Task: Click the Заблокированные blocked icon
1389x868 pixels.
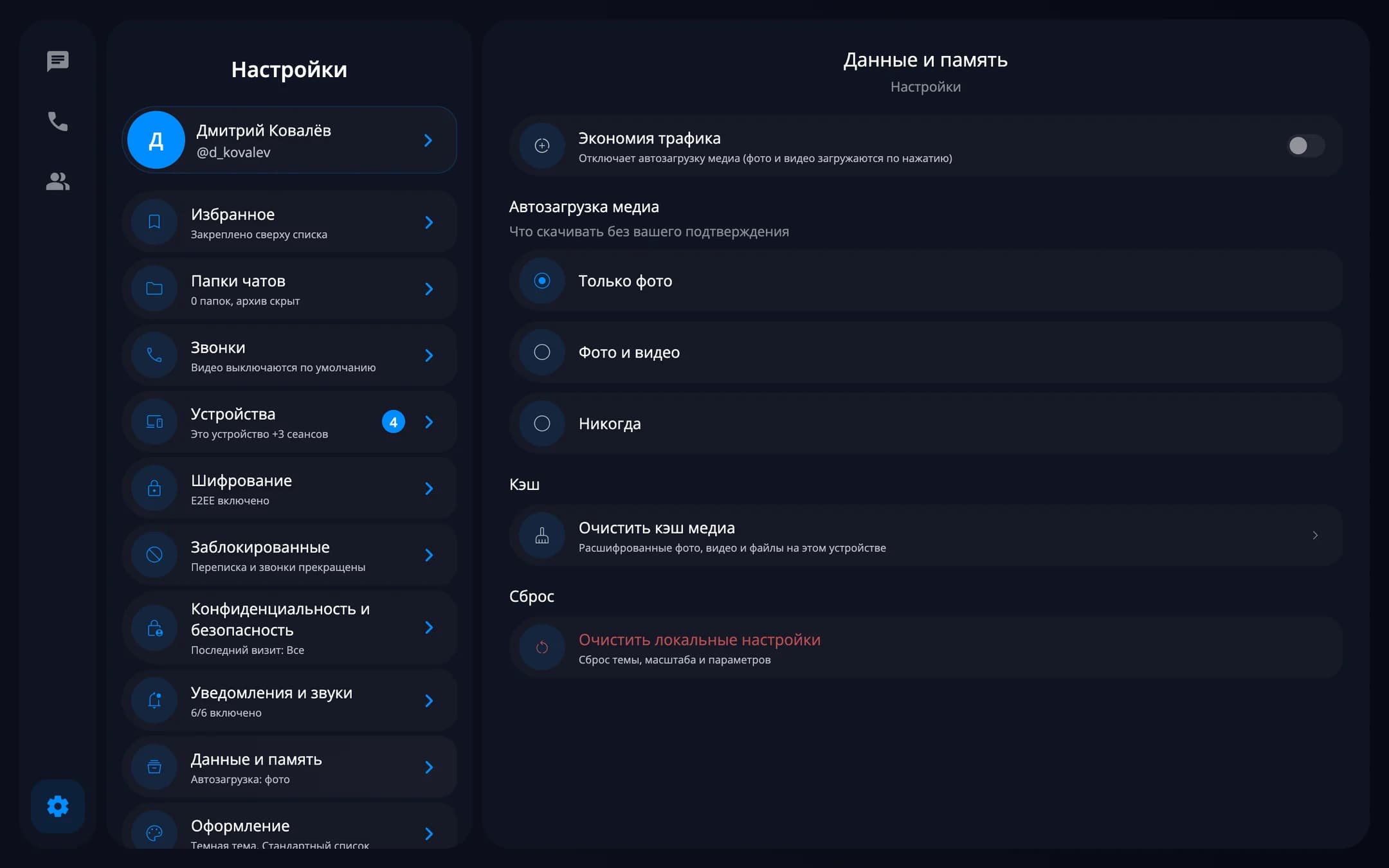Action: tap(154, 555)
